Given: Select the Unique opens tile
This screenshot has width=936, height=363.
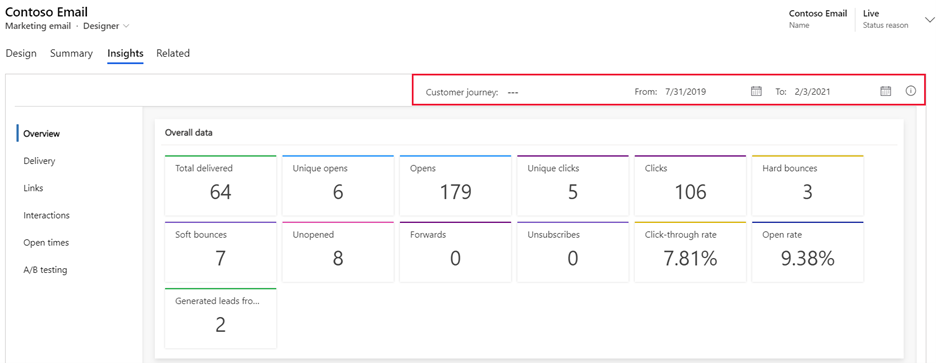Looking at the screenshot, I should pyautogui.click(x=338, y=185).
